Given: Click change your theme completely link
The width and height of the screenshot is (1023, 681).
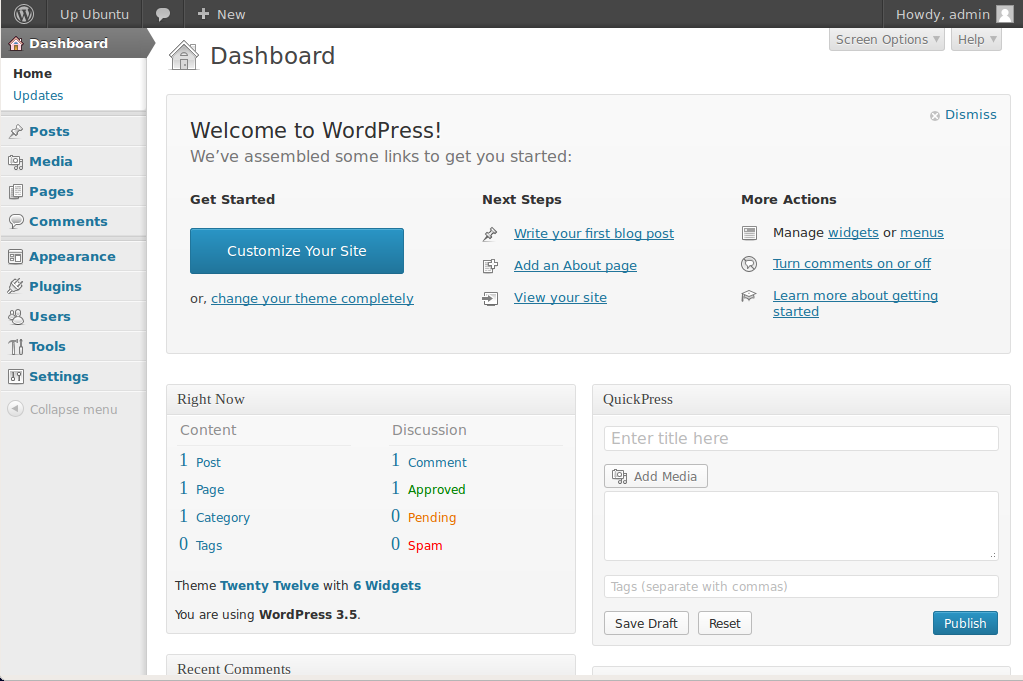Looking at the screenshot, I should click(313, 299).
